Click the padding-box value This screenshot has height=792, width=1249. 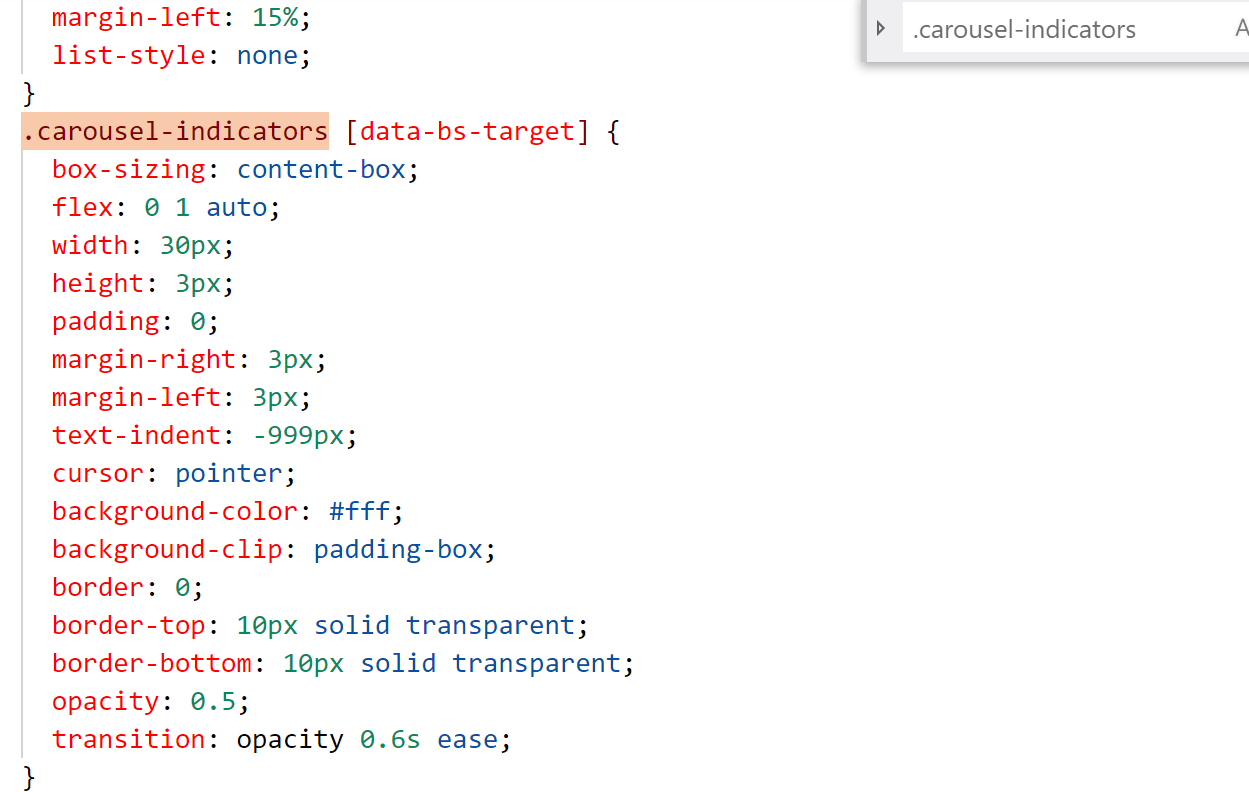(x=398, y=549)
